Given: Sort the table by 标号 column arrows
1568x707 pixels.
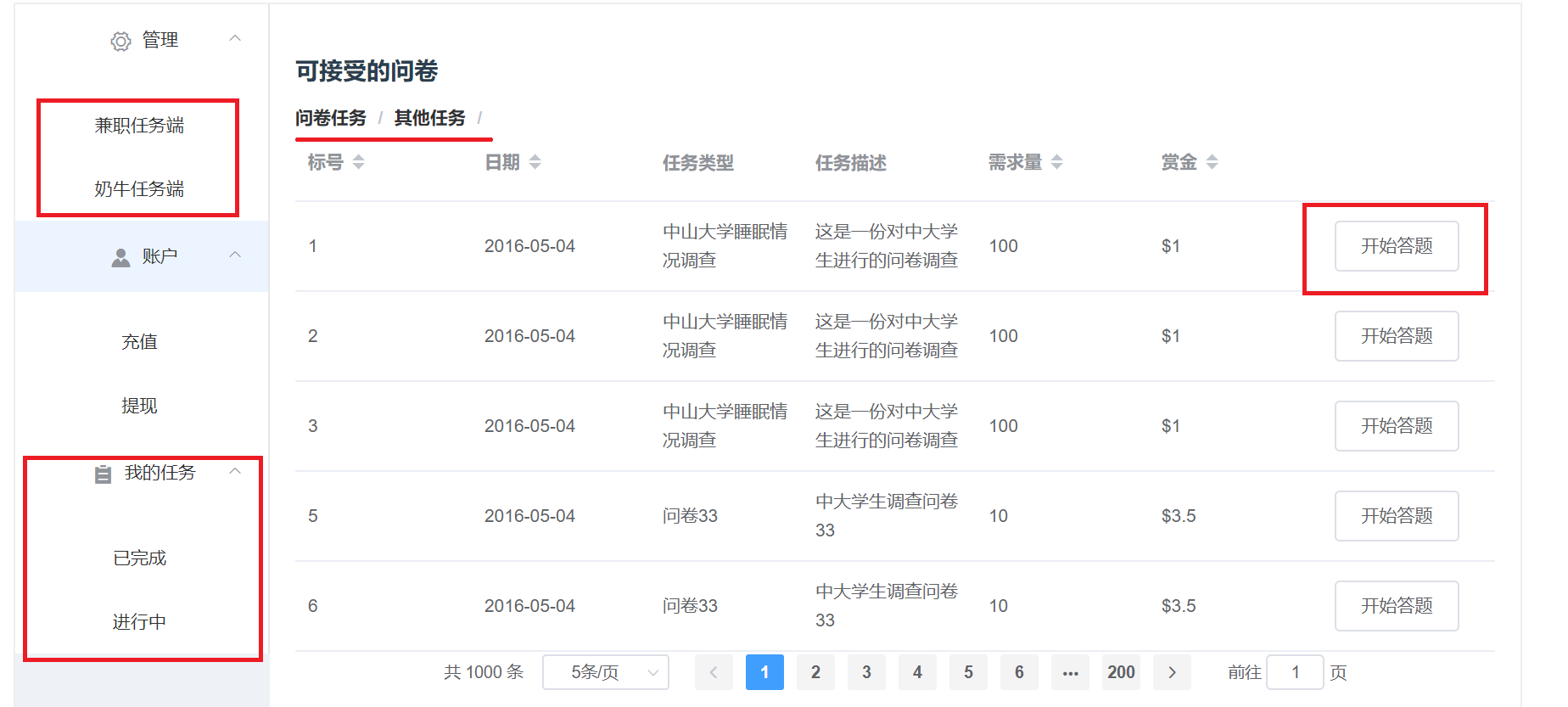Looking at the screenshot, I should (359, 162).
